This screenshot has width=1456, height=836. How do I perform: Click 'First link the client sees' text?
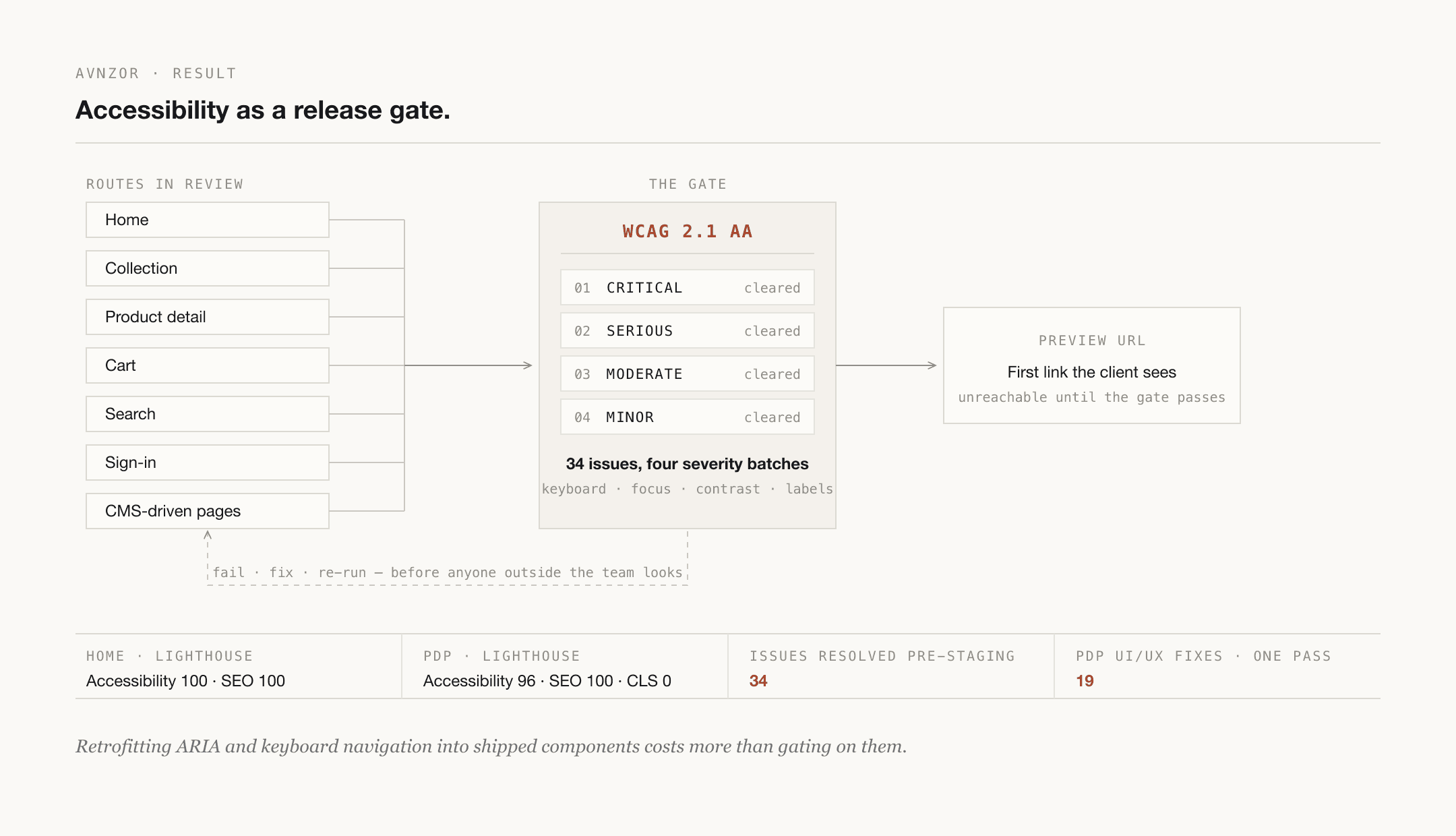pos(1092,372)
